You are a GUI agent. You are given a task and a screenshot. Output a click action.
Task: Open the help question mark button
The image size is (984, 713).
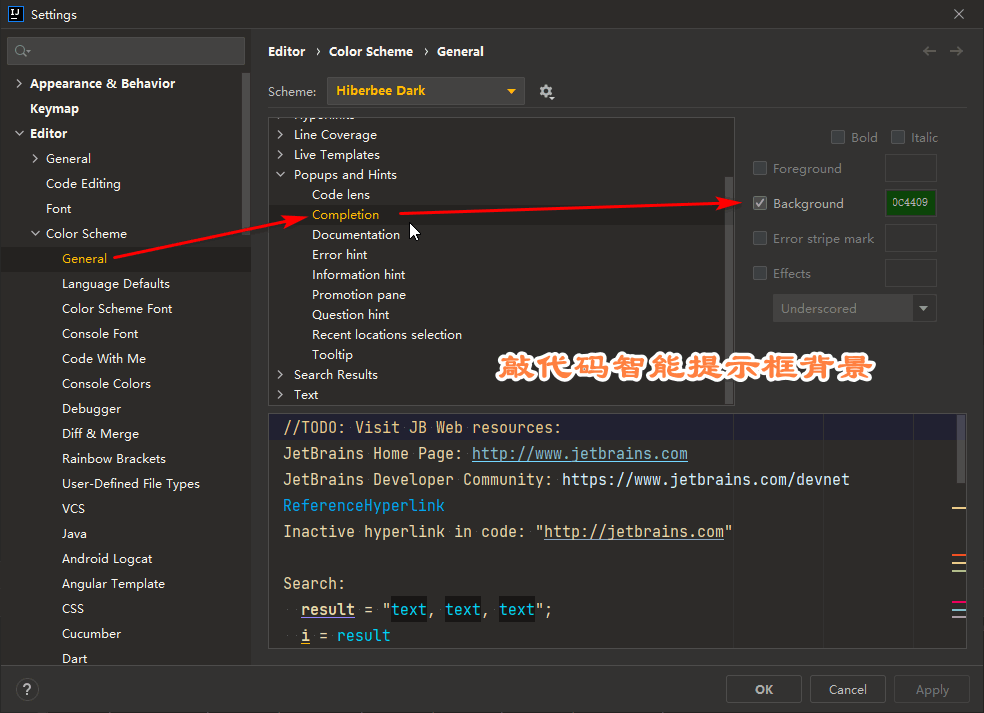pos(27,689)
